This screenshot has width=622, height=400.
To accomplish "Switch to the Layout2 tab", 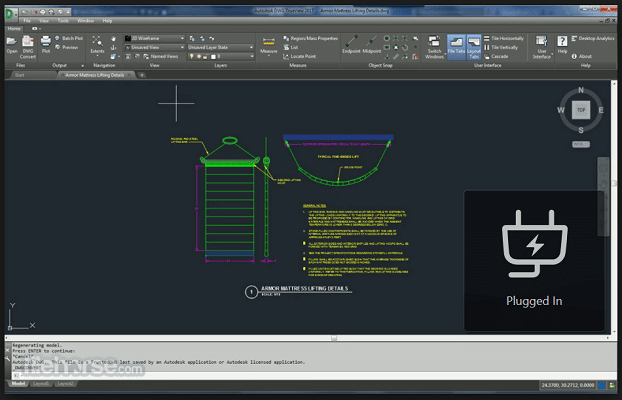I will coord(65,384).
